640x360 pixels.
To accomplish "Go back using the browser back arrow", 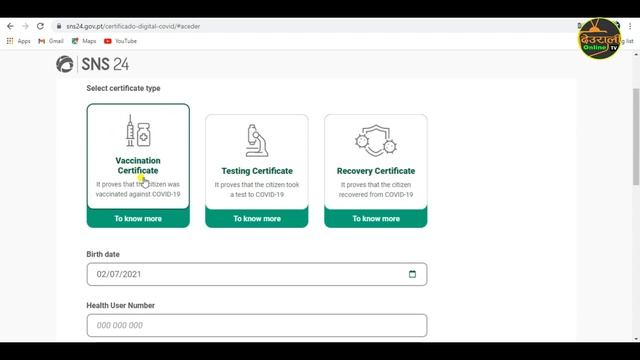I will tap(10, 26).
